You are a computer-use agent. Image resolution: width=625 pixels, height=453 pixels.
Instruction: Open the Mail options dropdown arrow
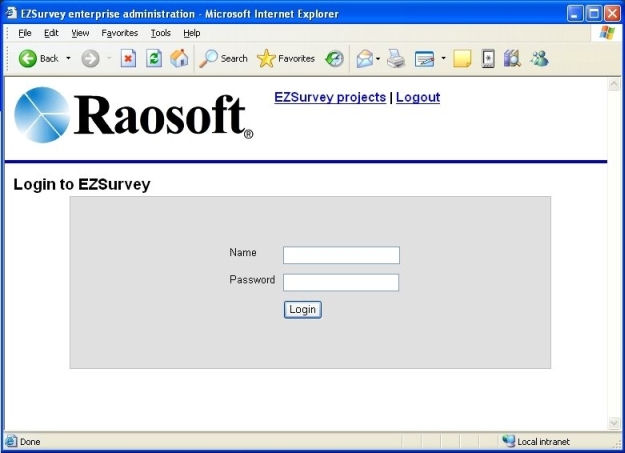tap(379, 59)
